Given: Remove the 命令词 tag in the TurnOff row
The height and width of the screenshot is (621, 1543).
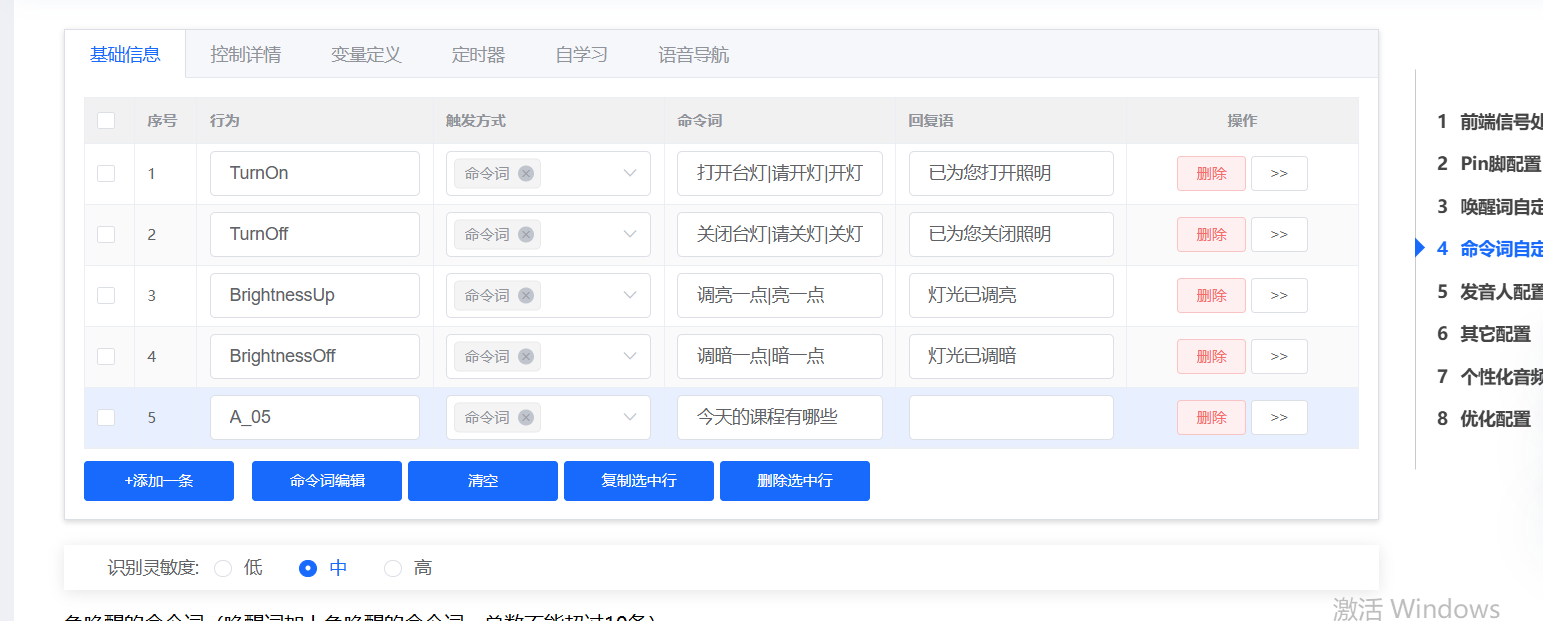Looking at the screenshot, I should (526, 234).
